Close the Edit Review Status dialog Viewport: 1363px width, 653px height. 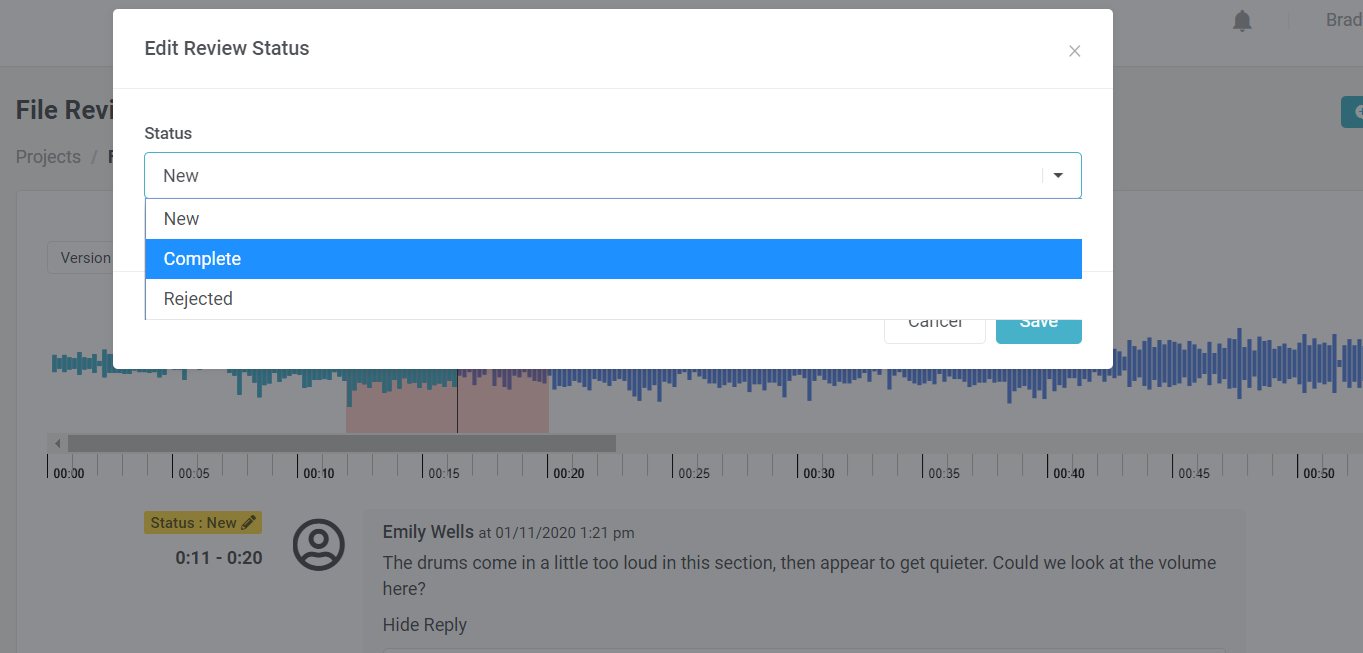coord(1074,51)
